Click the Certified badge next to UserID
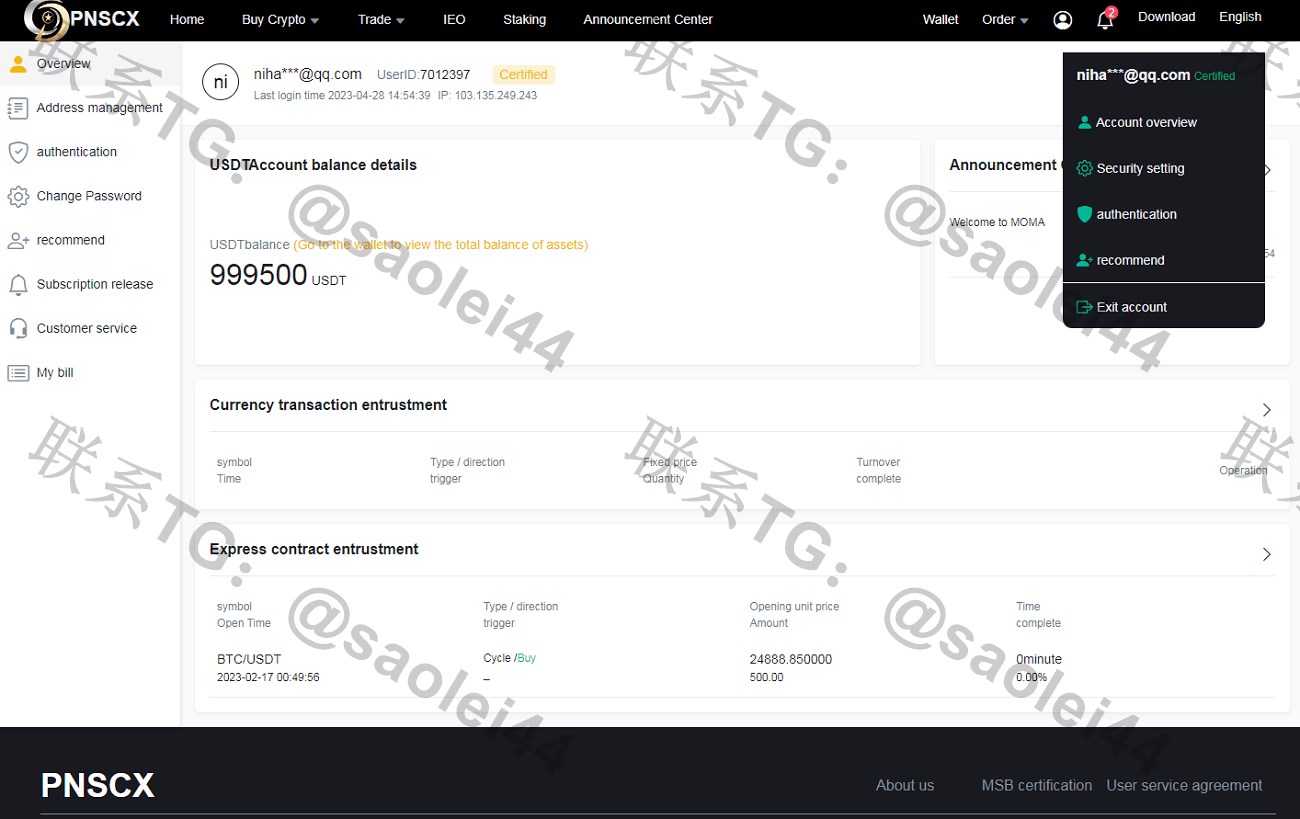1300x819 pixels. [523, 75]
